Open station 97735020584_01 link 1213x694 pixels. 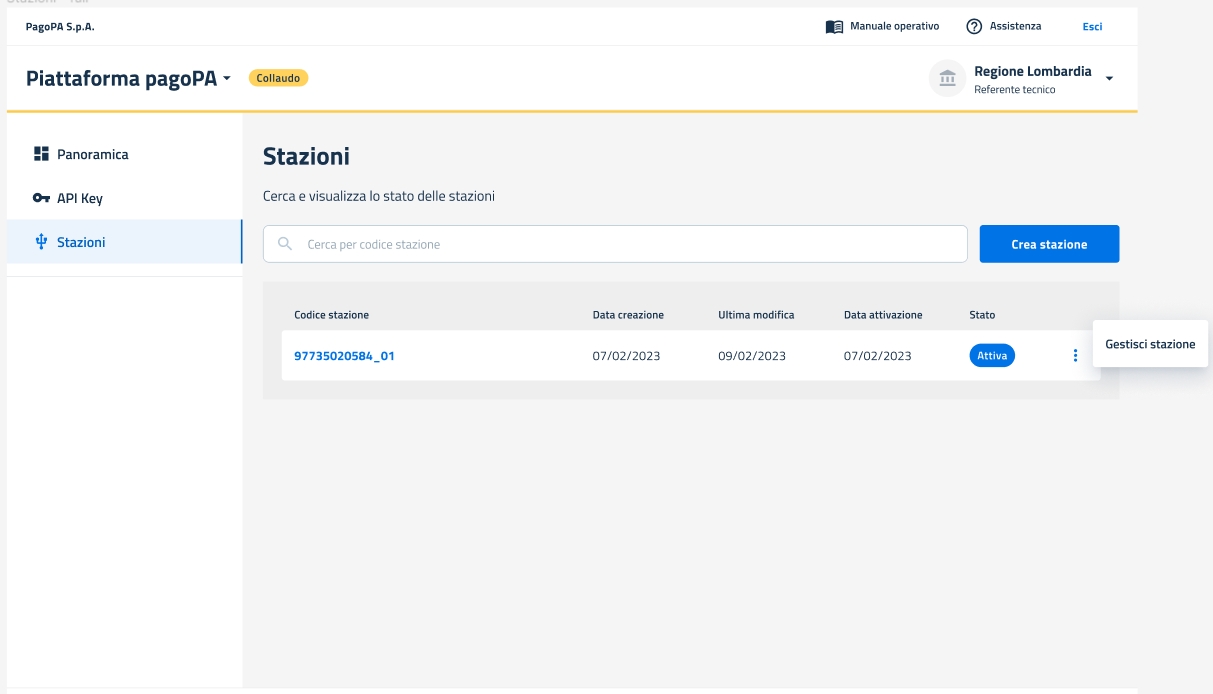coord(344,355)
